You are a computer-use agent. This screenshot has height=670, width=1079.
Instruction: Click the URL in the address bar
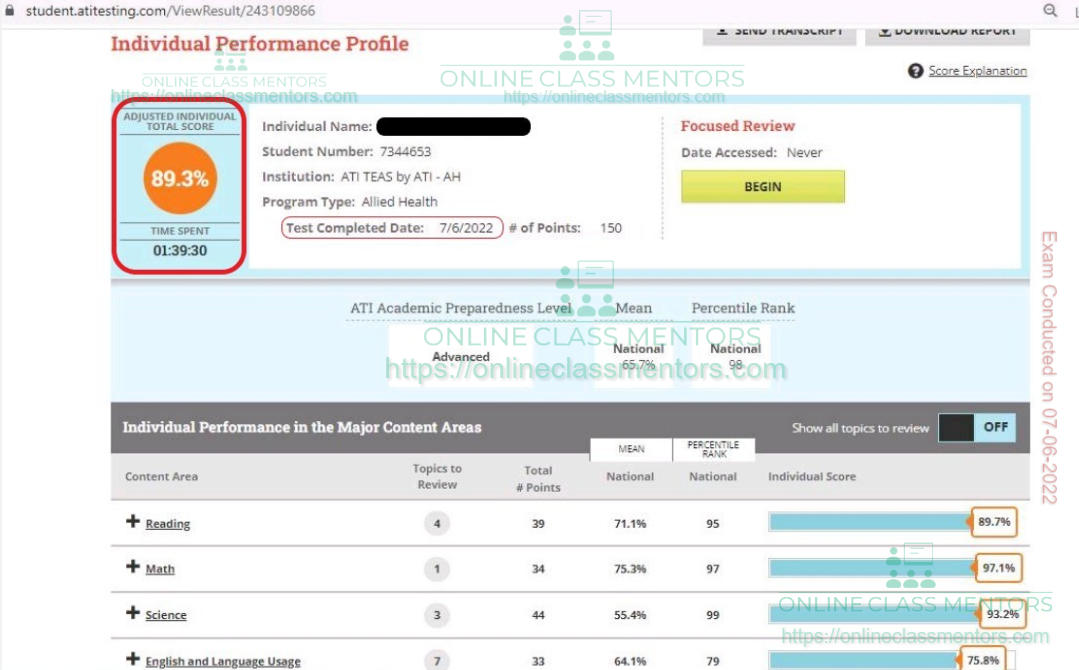coord(170,10)
